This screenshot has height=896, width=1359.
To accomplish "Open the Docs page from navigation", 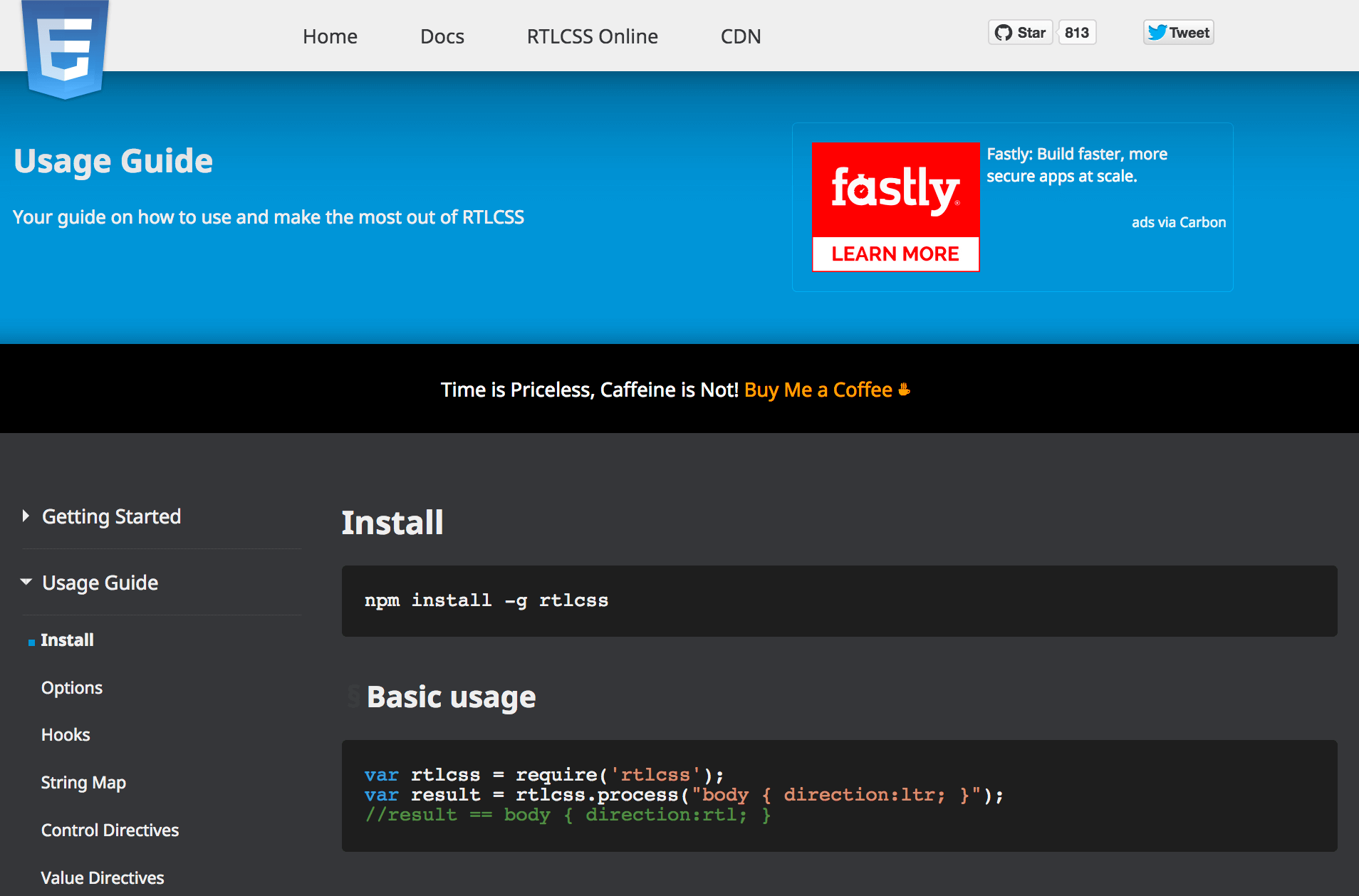I will (x=442, y=36).
